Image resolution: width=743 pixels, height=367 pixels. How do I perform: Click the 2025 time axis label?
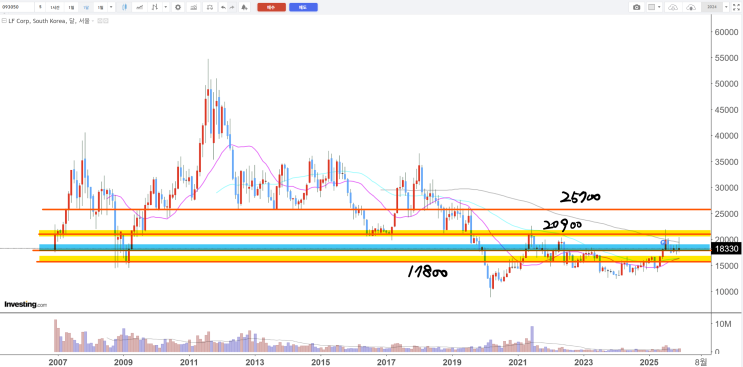click(649, 361)
